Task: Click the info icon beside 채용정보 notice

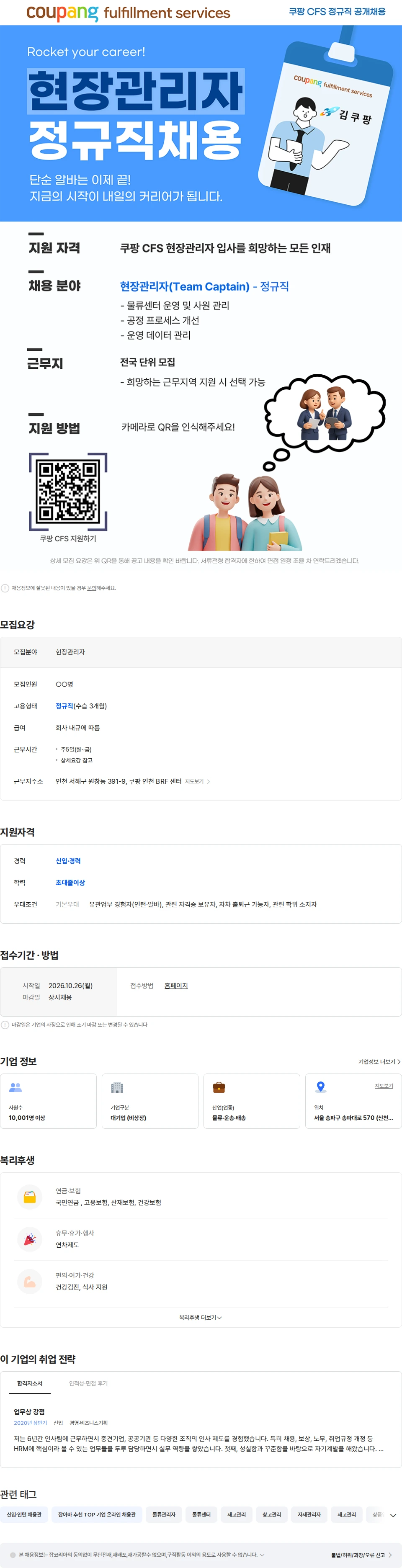Action: pyautogui.click(x=5, y=588)
